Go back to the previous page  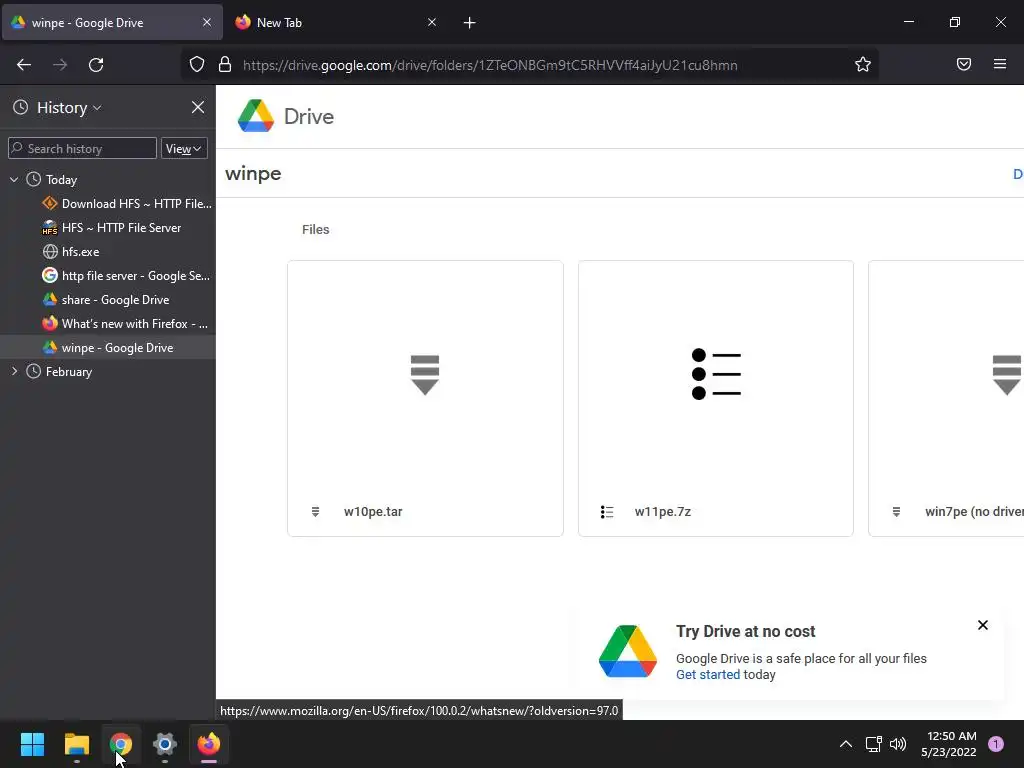coord(24,65)
